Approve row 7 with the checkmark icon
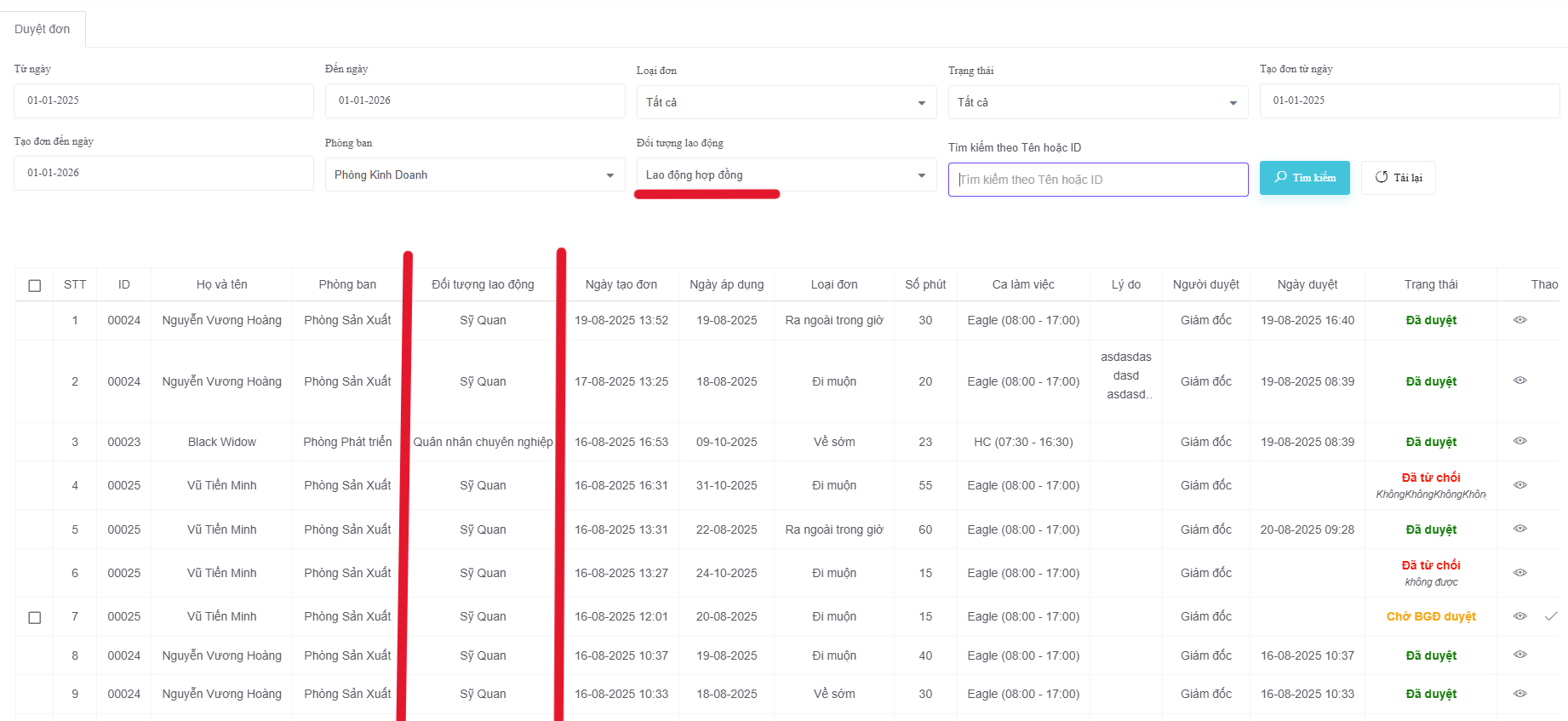 point(1551,616)
